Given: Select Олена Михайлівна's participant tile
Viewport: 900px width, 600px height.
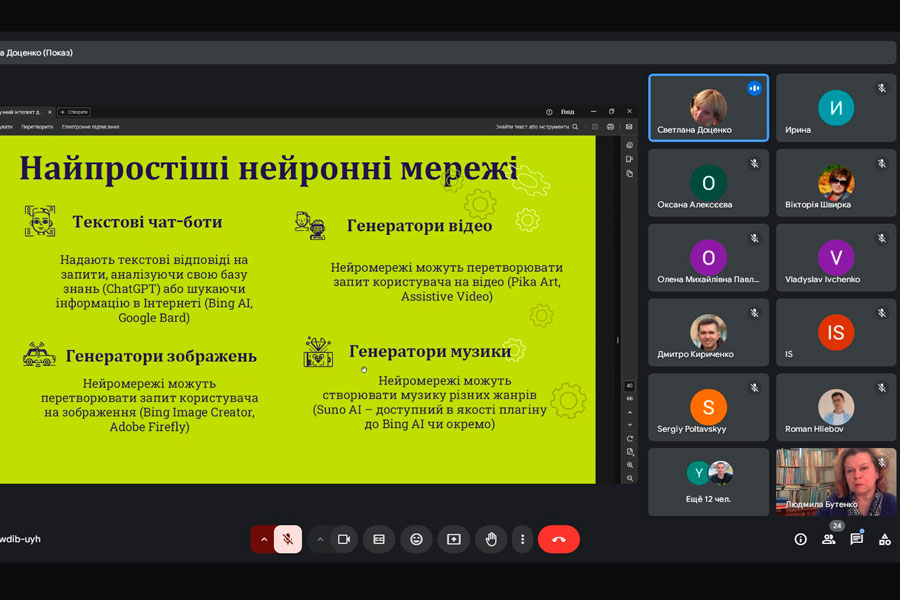Looking at the screenshot, I should click(x=708, y=257).
